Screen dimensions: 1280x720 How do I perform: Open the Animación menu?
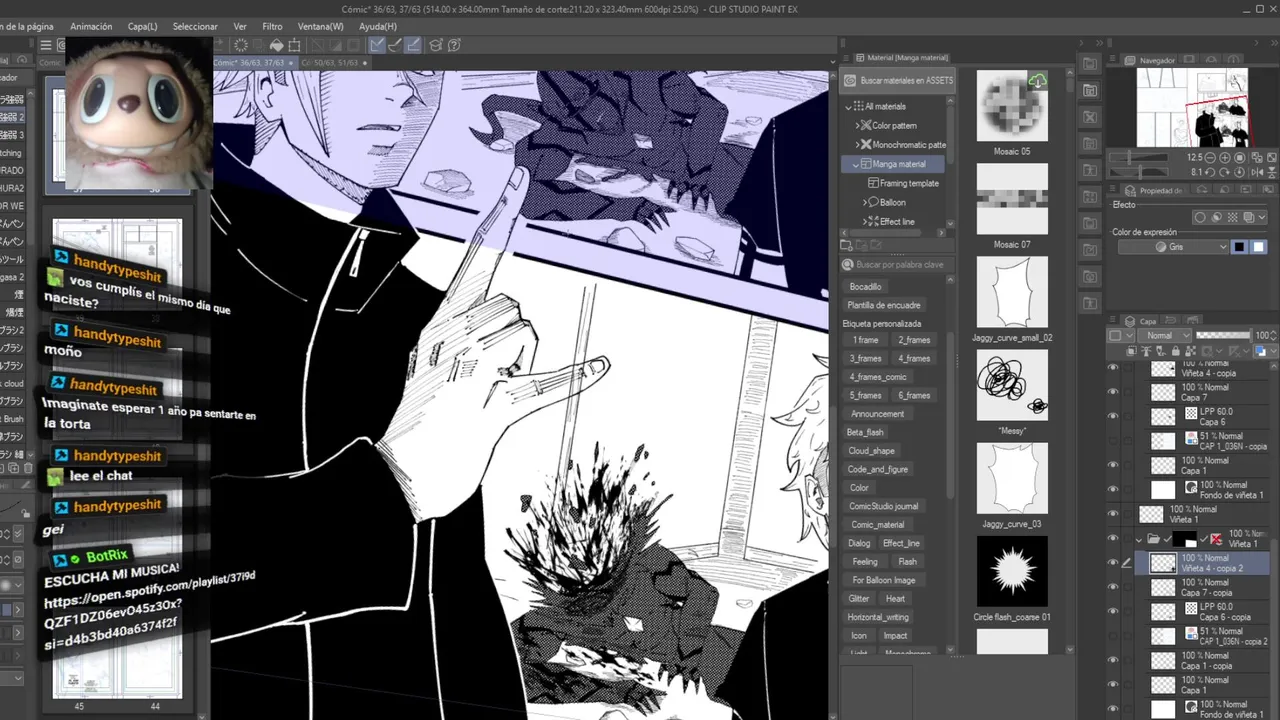pyautogui.click(x=91, y=27)
